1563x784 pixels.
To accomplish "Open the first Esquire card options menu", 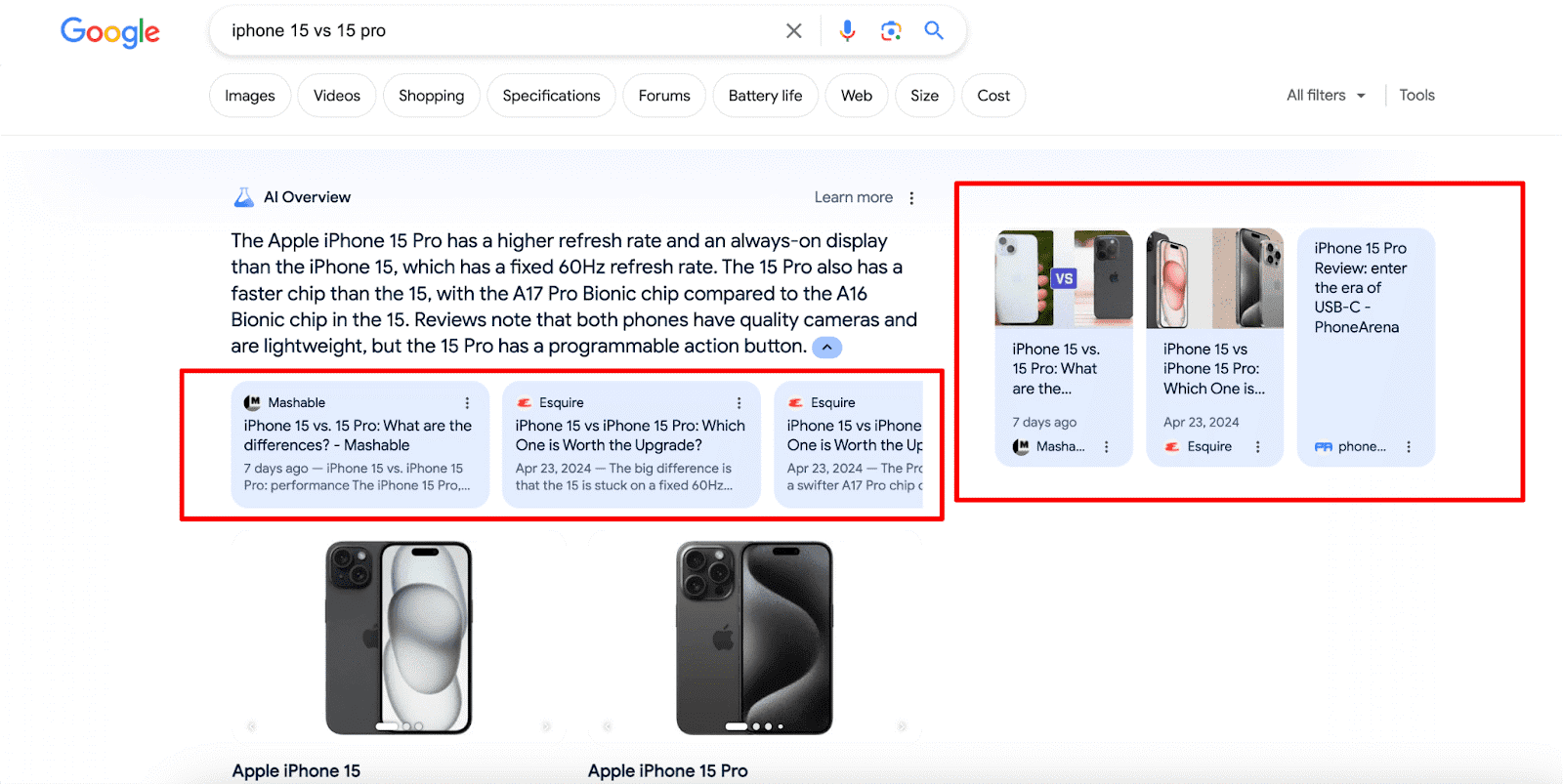I will (739, 403).
